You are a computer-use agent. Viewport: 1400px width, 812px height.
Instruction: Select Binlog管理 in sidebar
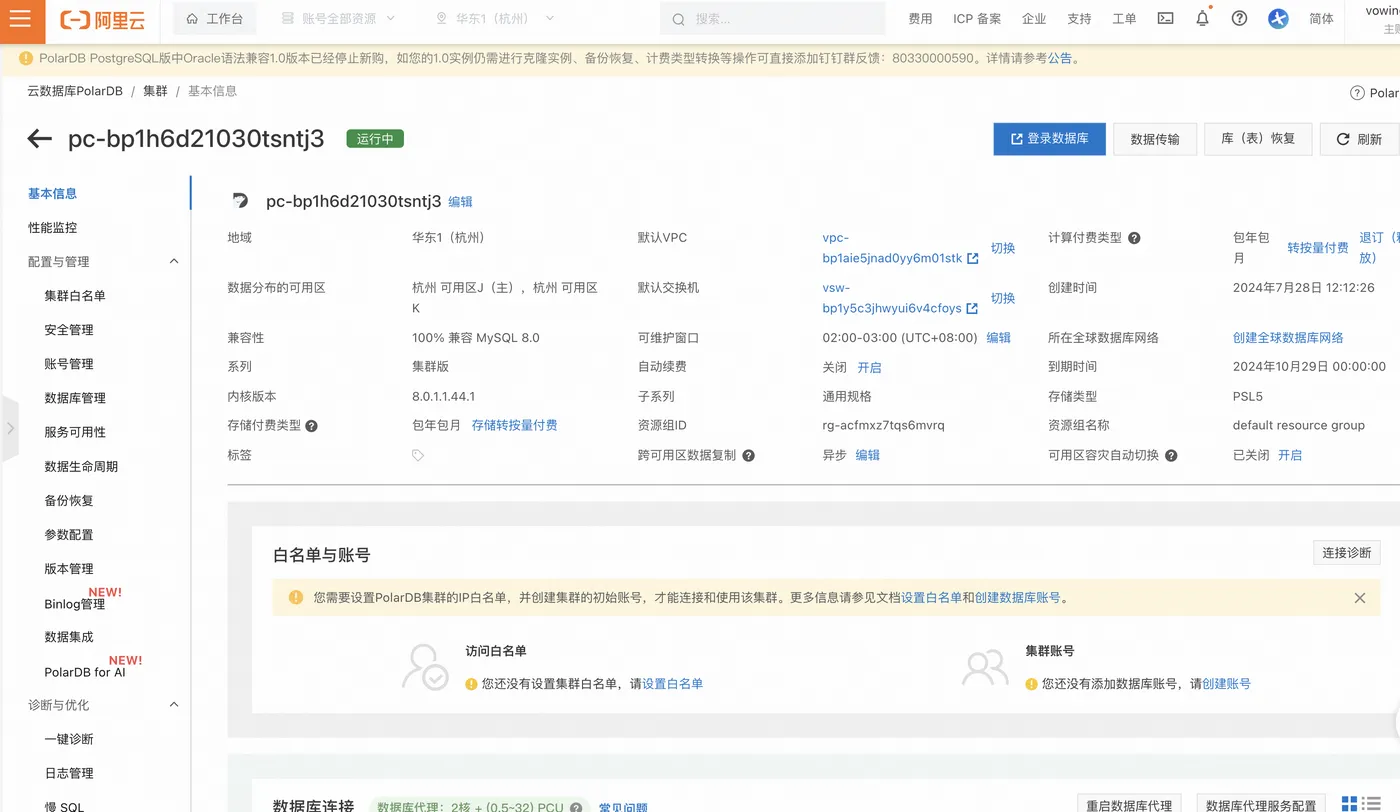(74, 604)
